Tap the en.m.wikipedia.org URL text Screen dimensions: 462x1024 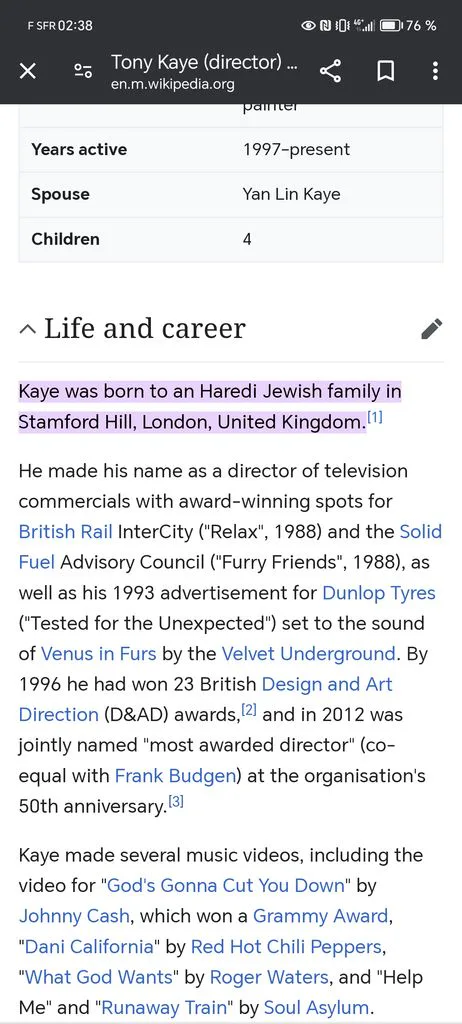pos(173,84)
